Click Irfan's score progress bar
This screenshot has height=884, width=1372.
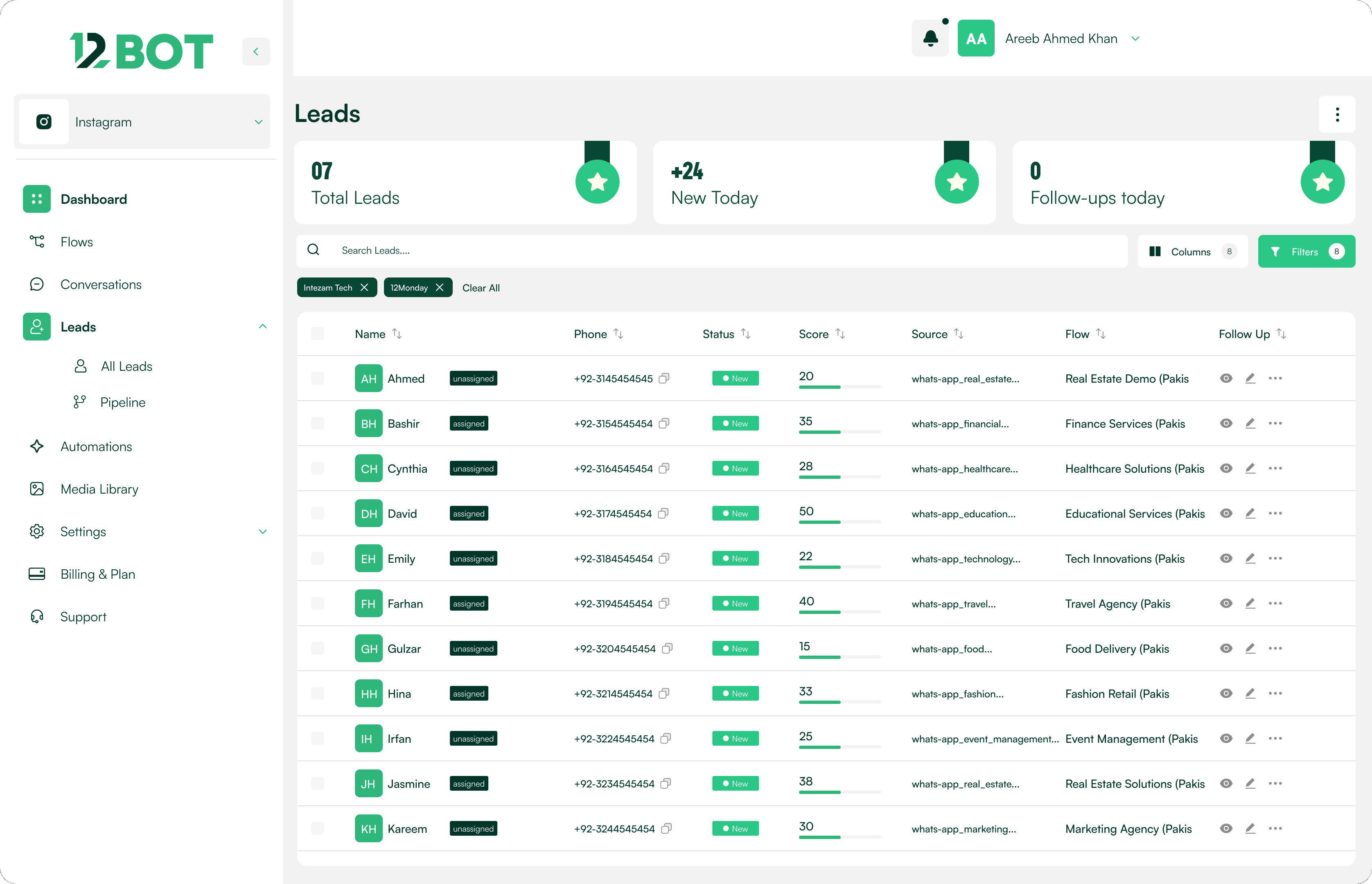point(840,747)
